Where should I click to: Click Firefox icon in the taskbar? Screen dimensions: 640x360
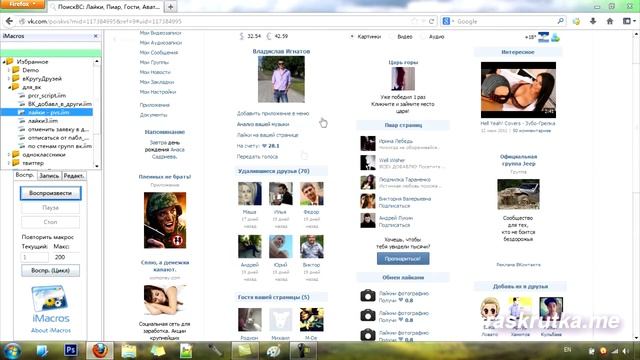tap(100, 350)
